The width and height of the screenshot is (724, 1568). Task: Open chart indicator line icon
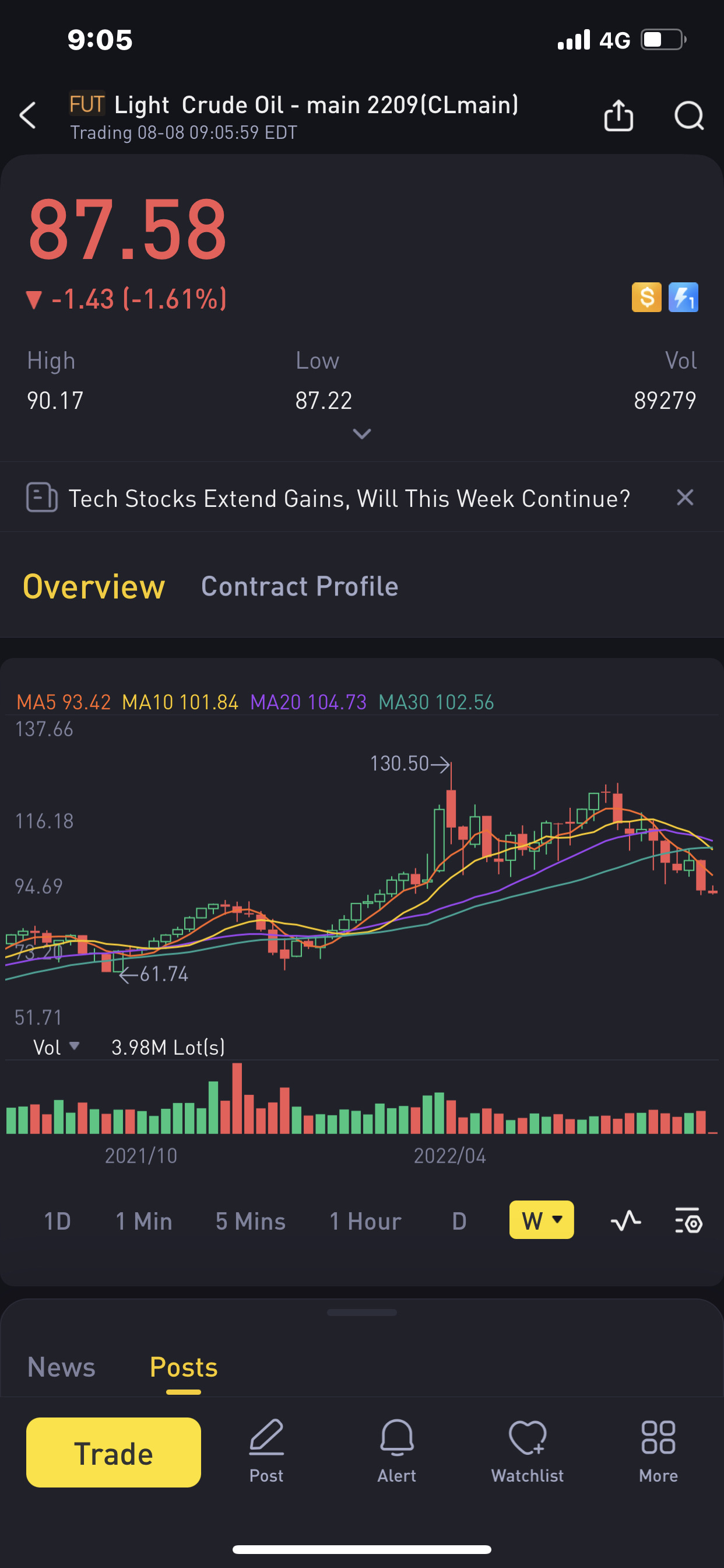[625, 1220]
